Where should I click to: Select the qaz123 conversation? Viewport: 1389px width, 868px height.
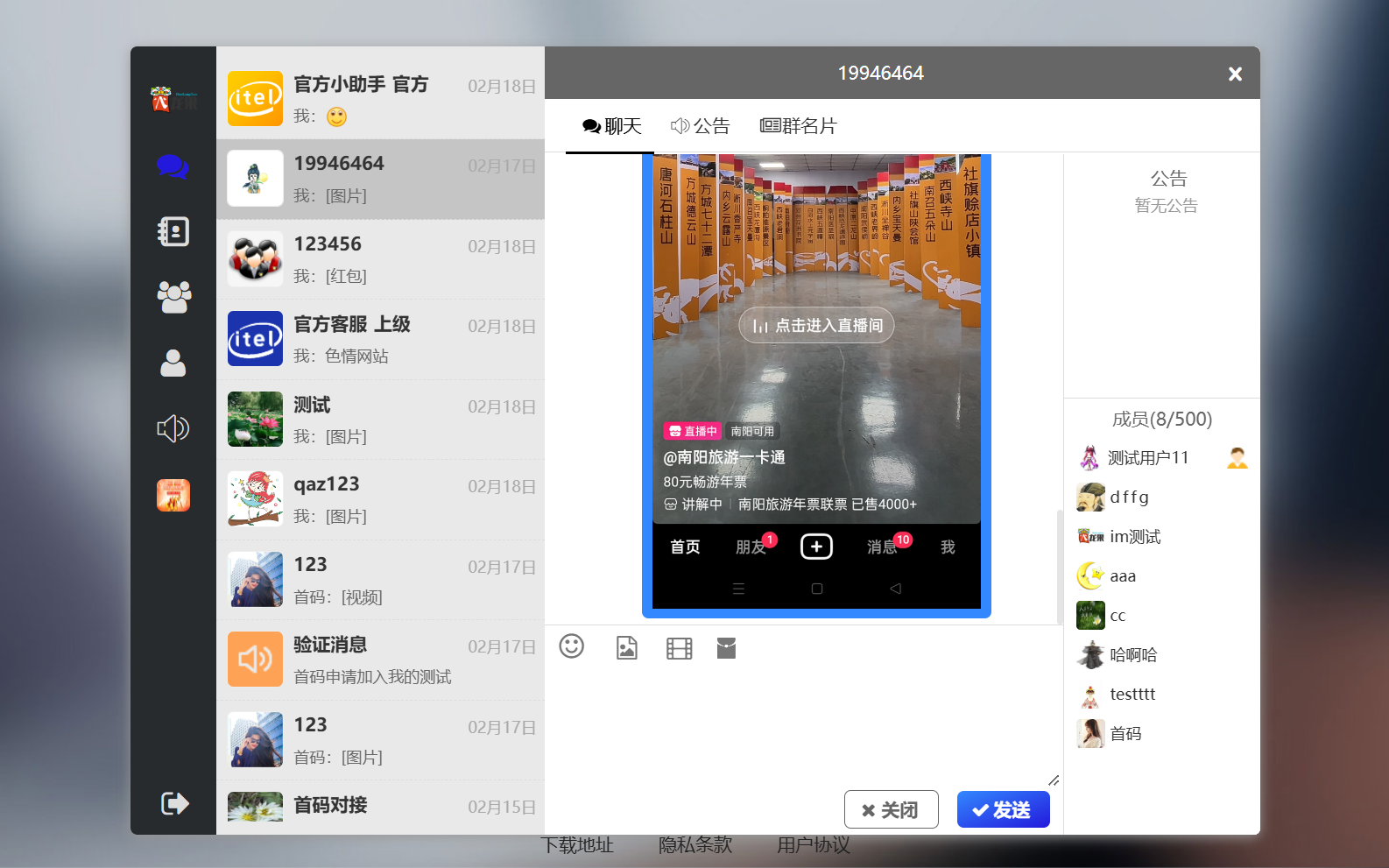point(380,499)
